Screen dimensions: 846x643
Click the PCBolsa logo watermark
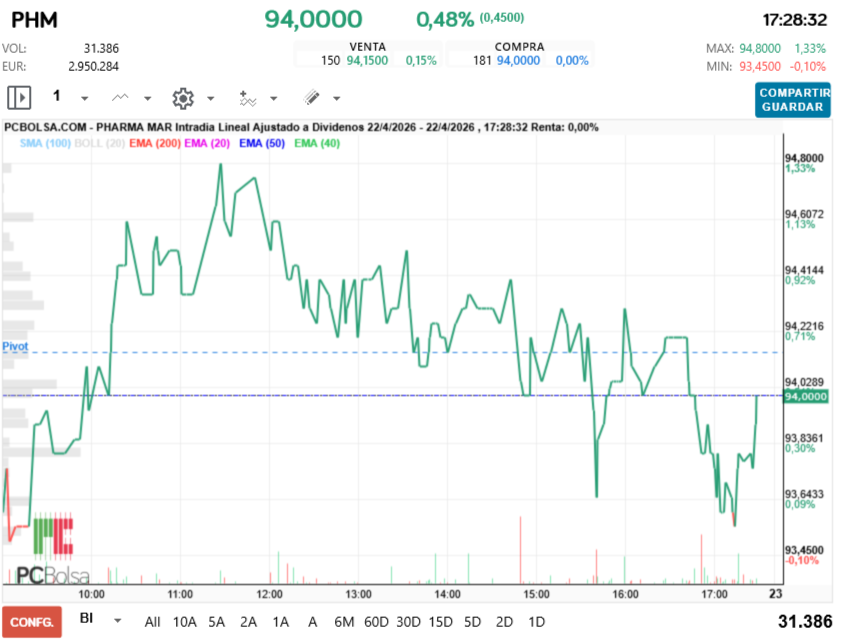(53, 550)
